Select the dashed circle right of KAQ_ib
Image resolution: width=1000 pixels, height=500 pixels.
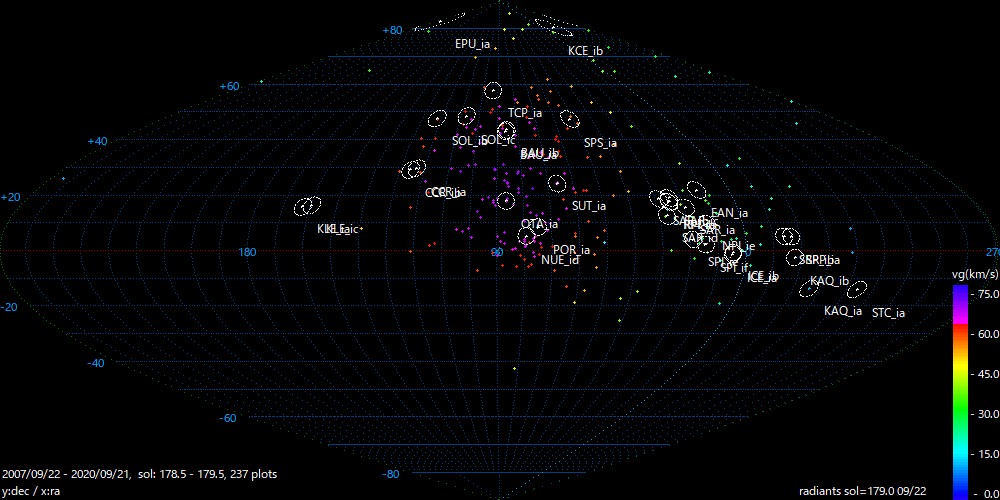click(x=857, y=289)
